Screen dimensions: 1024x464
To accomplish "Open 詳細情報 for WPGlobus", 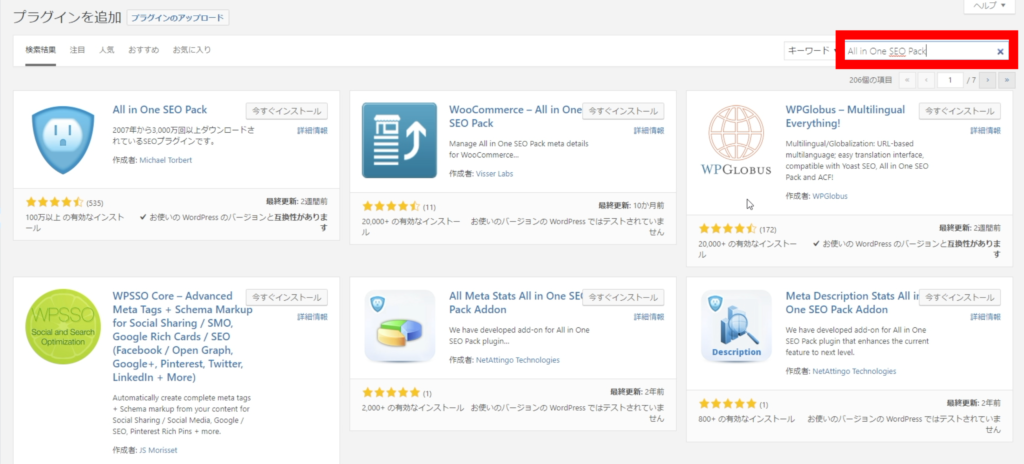I will 985,131.
